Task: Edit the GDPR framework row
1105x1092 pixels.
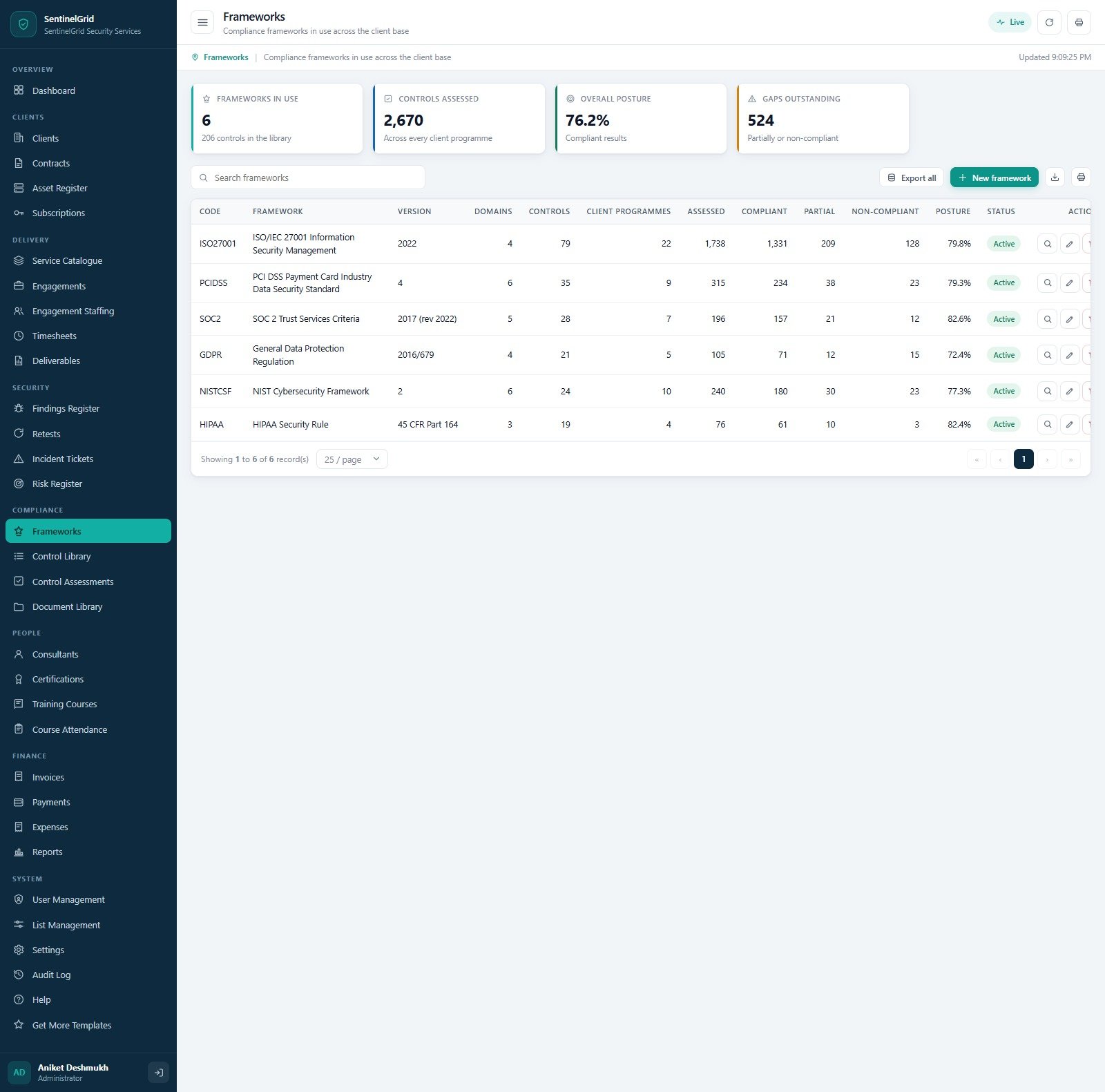Action: coord(1069,355)
